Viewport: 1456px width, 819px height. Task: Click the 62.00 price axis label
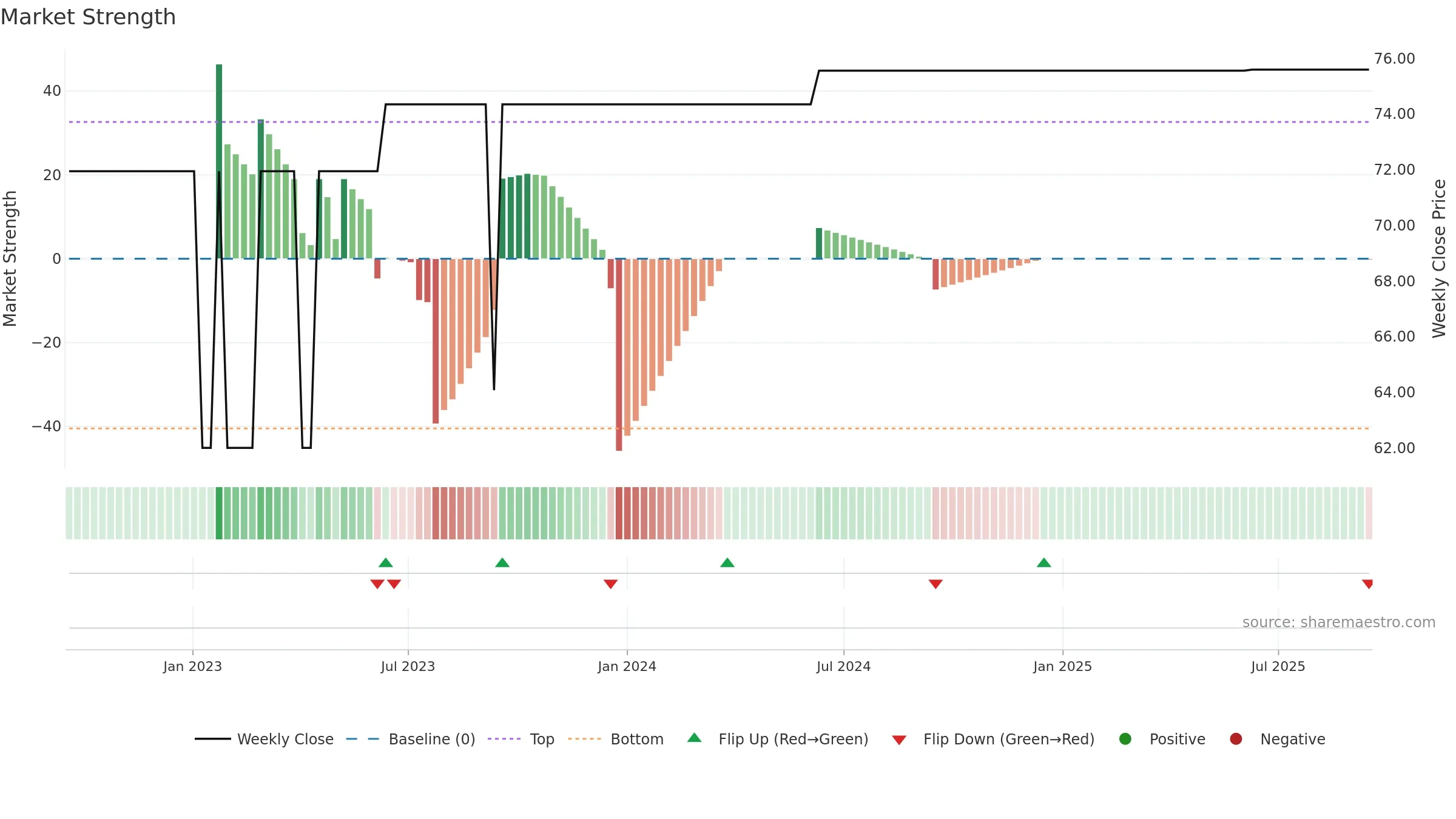click(1394, 448)
